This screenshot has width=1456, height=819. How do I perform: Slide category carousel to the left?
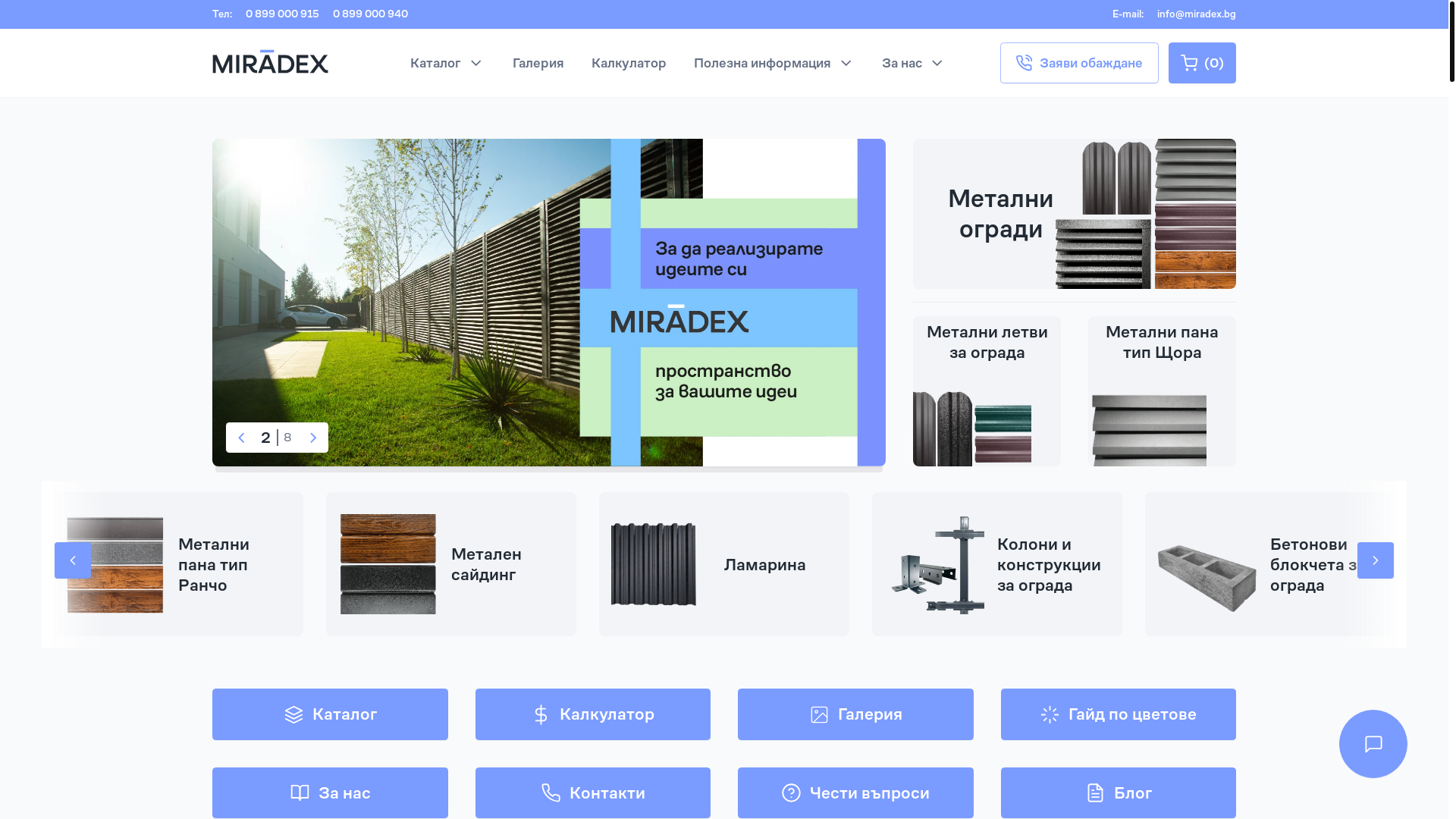tap(73, 560)
